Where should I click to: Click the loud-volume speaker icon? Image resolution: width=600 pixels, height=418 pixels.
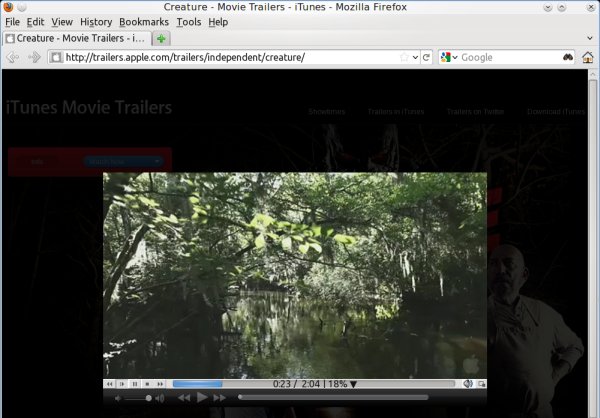point(160,398)
